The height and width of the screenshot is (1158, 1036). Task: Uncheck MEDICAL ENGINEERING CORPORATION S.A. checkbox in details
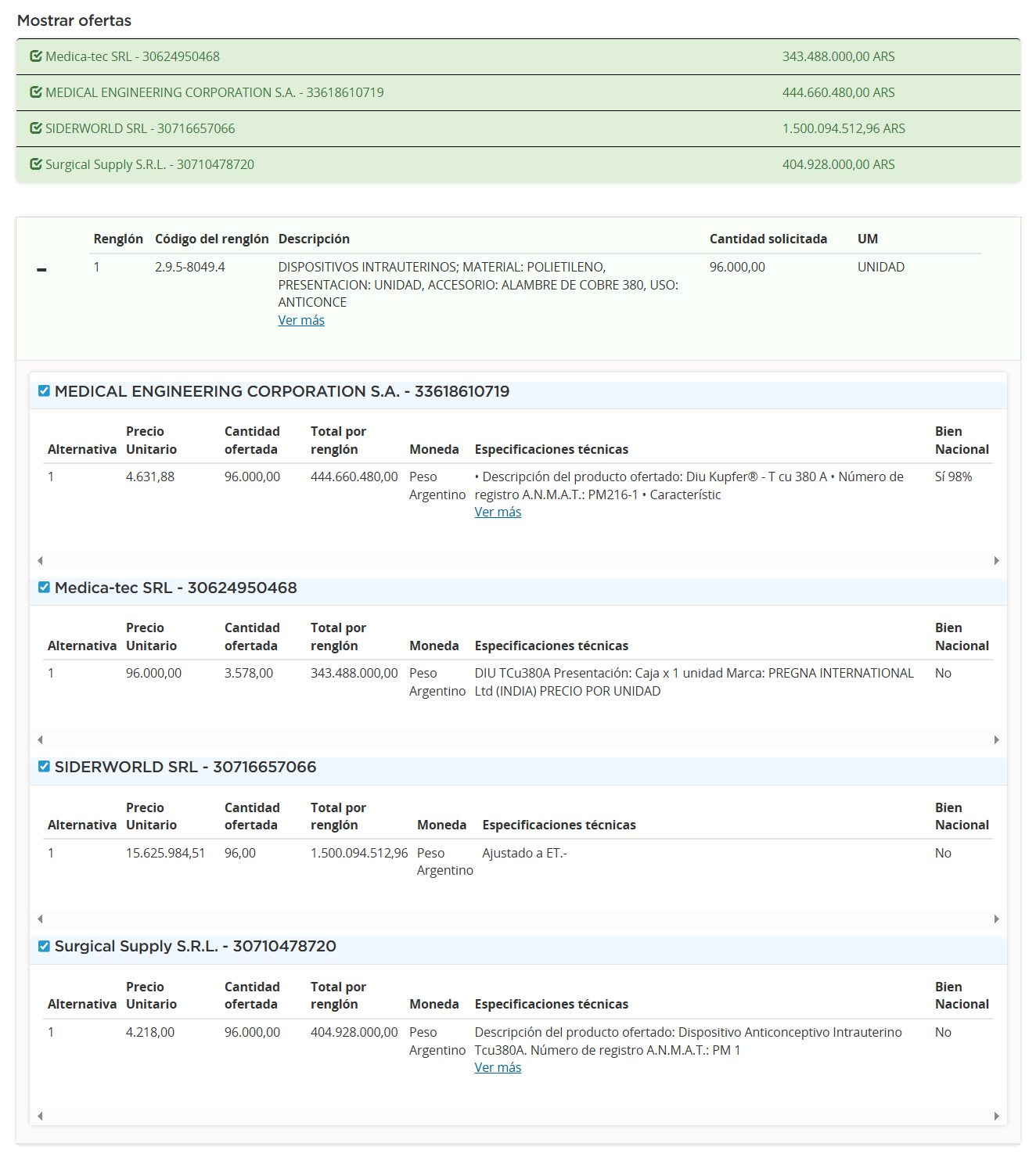point(45,391)
